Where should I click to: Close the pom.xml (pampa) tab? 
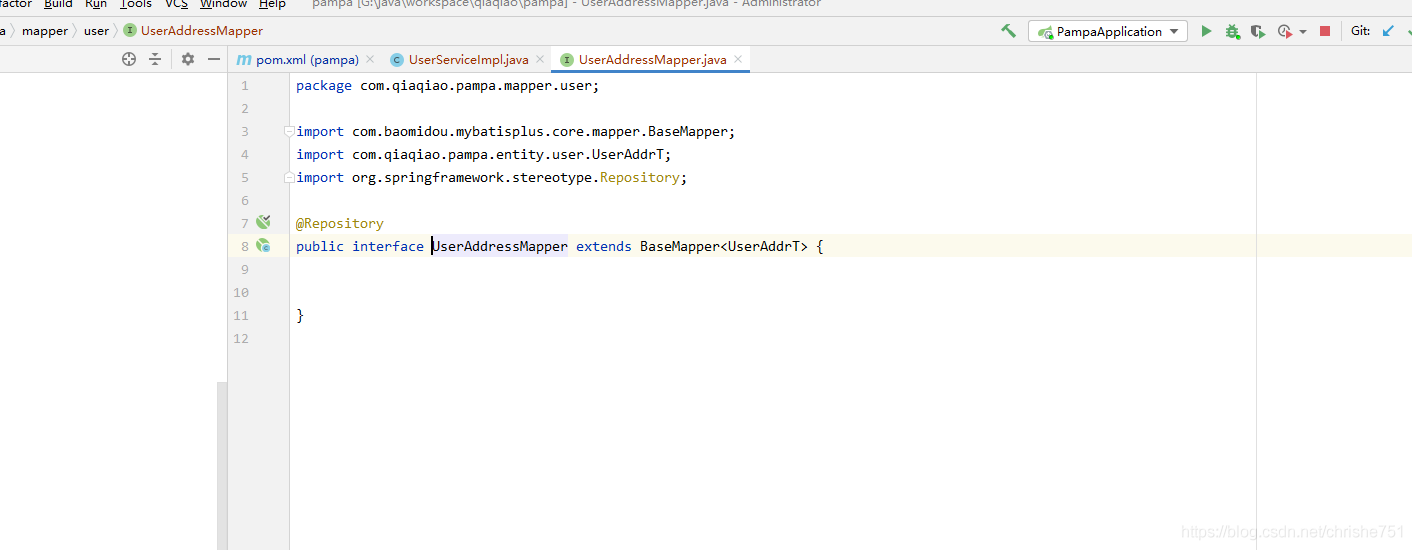tap(370, 60)
